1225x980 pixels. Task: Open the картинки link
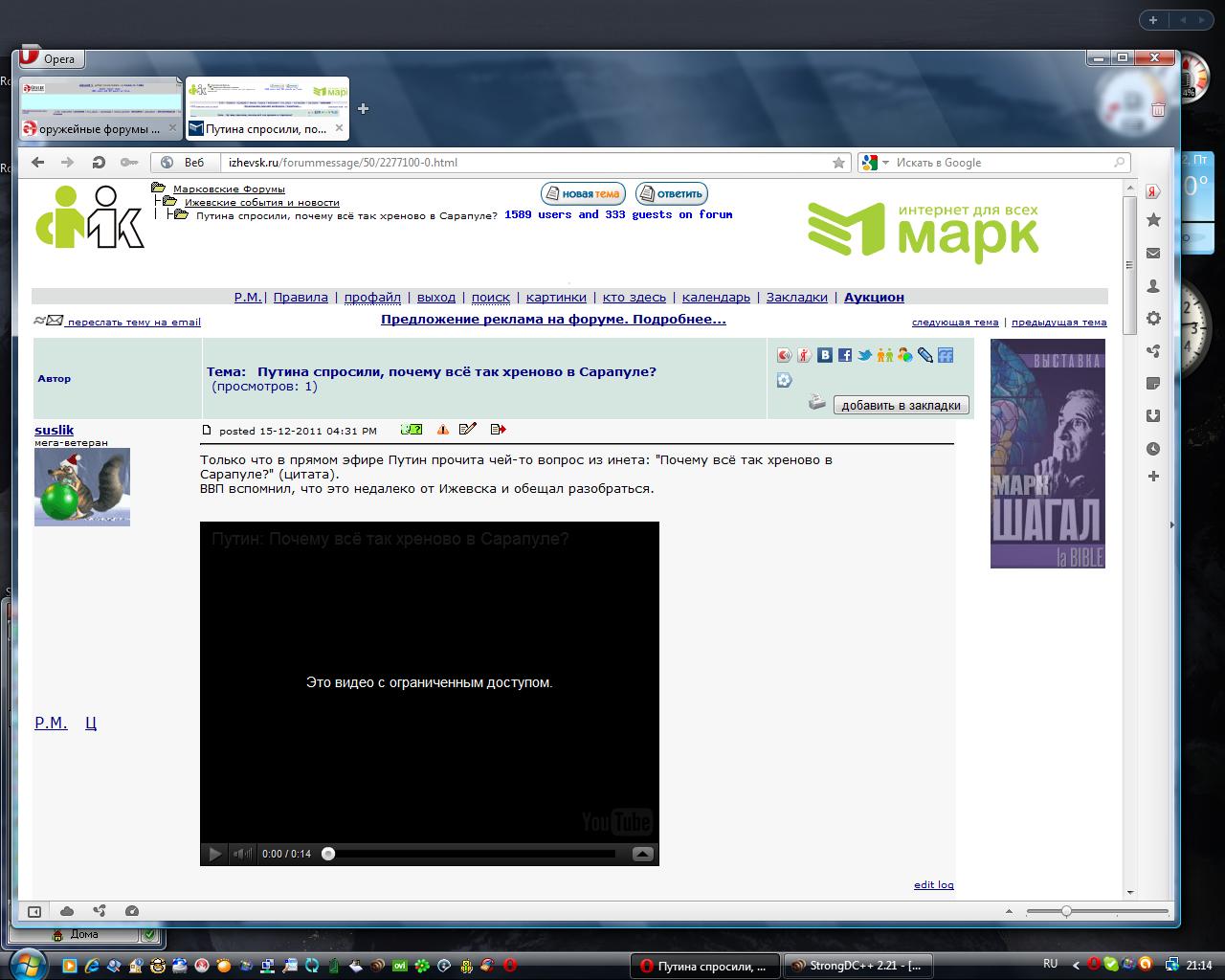(556, 298)
